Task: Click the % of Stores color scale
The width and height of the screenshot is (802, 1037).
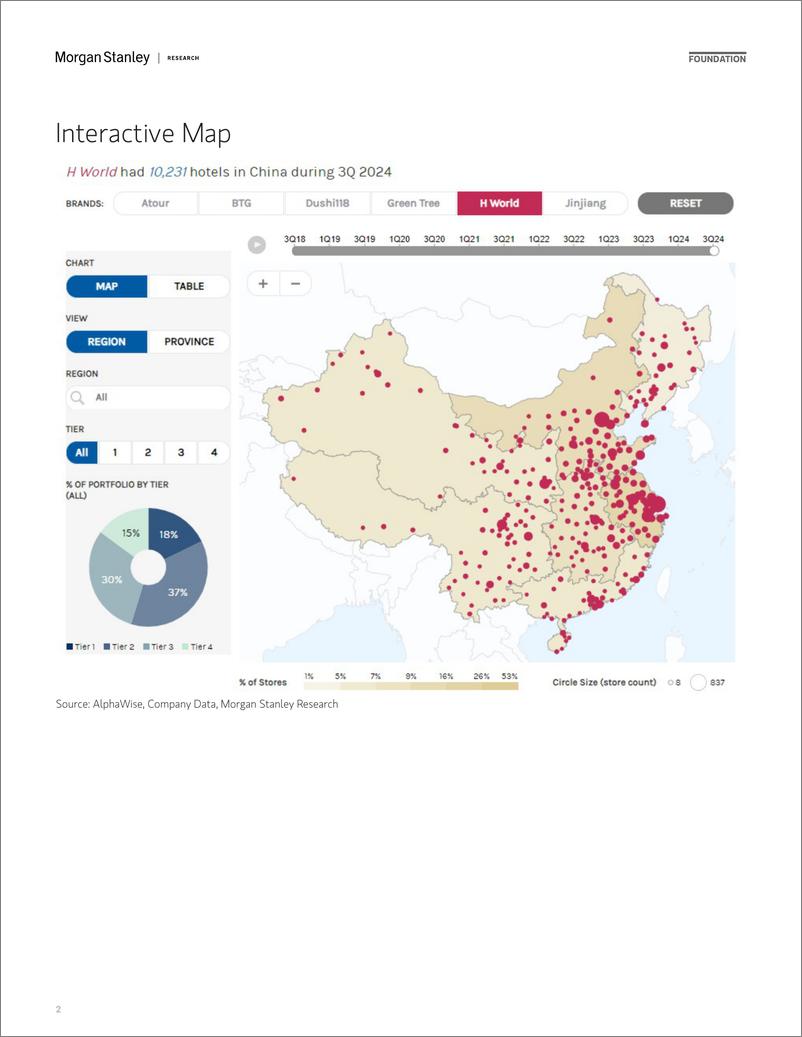Action: point(410,686)
